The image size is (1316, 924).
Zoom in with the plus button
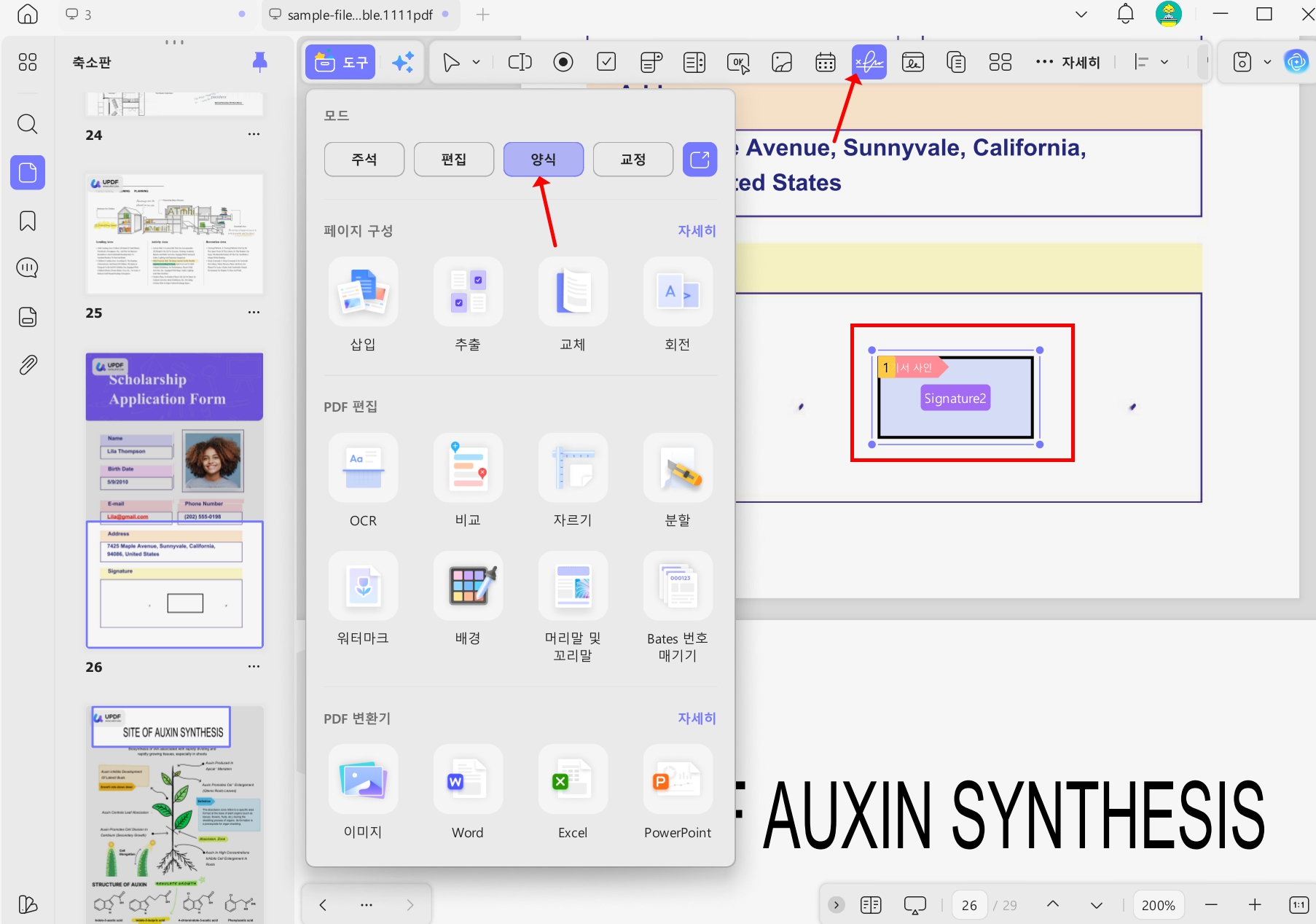tap(1255, 905)
